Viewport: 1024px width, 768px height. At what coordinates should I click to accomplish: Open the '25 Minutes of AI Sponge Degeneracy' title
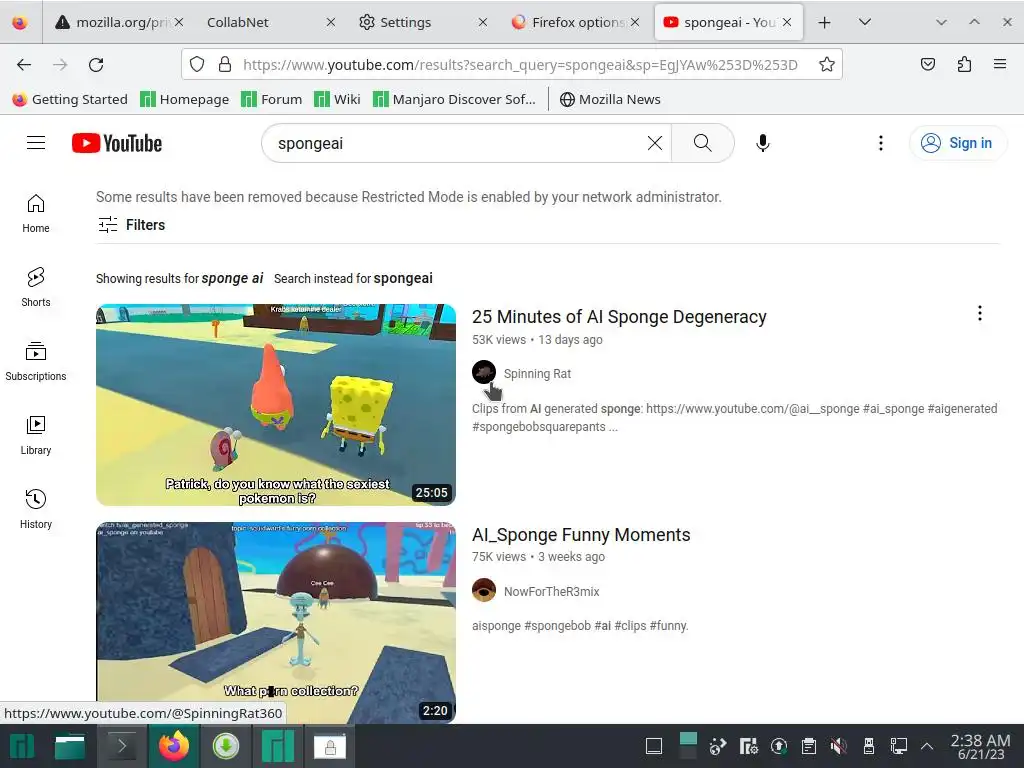[x=619, y=317]
